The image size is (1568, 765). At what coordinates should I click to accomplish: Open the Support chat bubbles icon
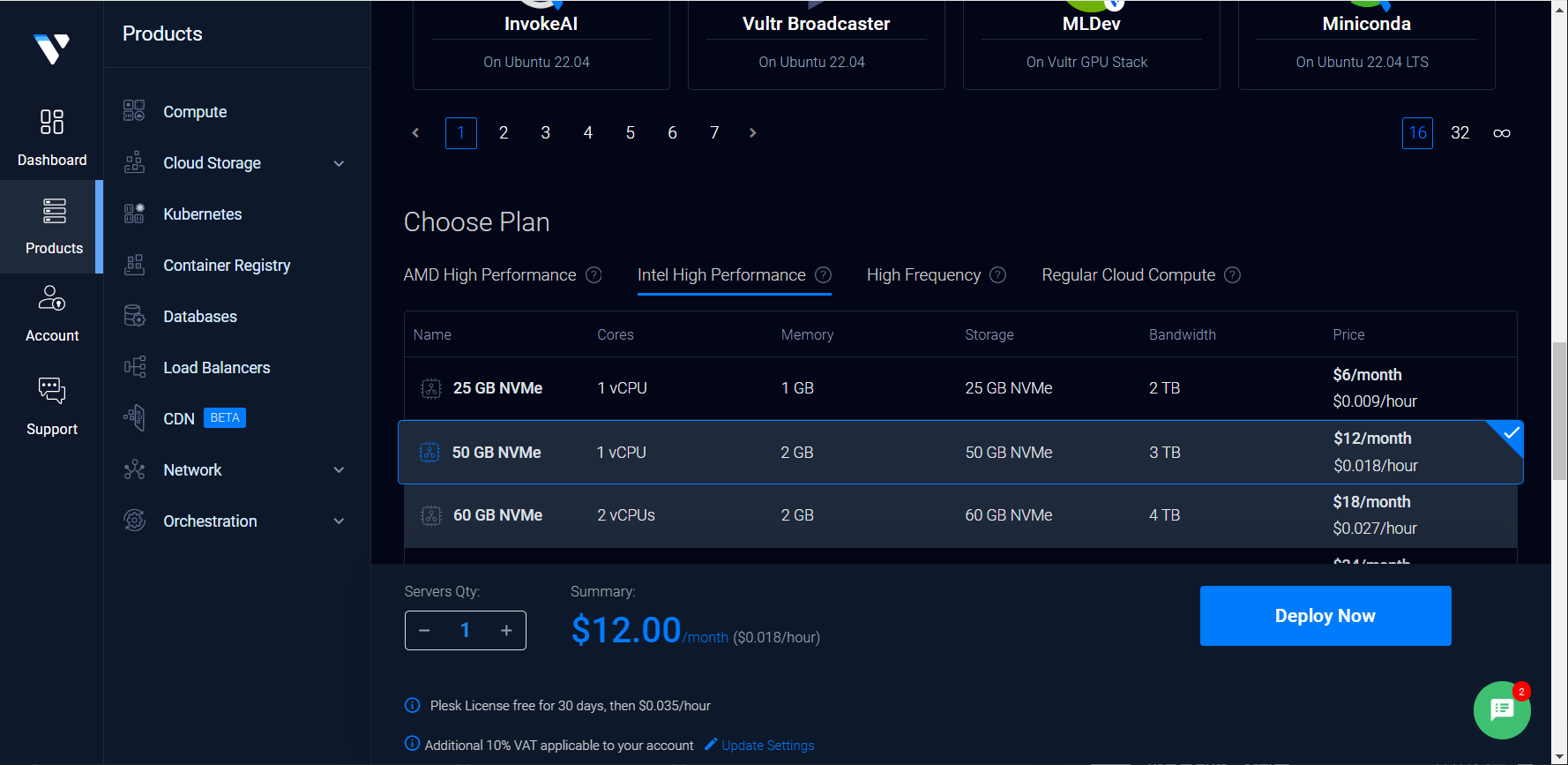(52, 390)
